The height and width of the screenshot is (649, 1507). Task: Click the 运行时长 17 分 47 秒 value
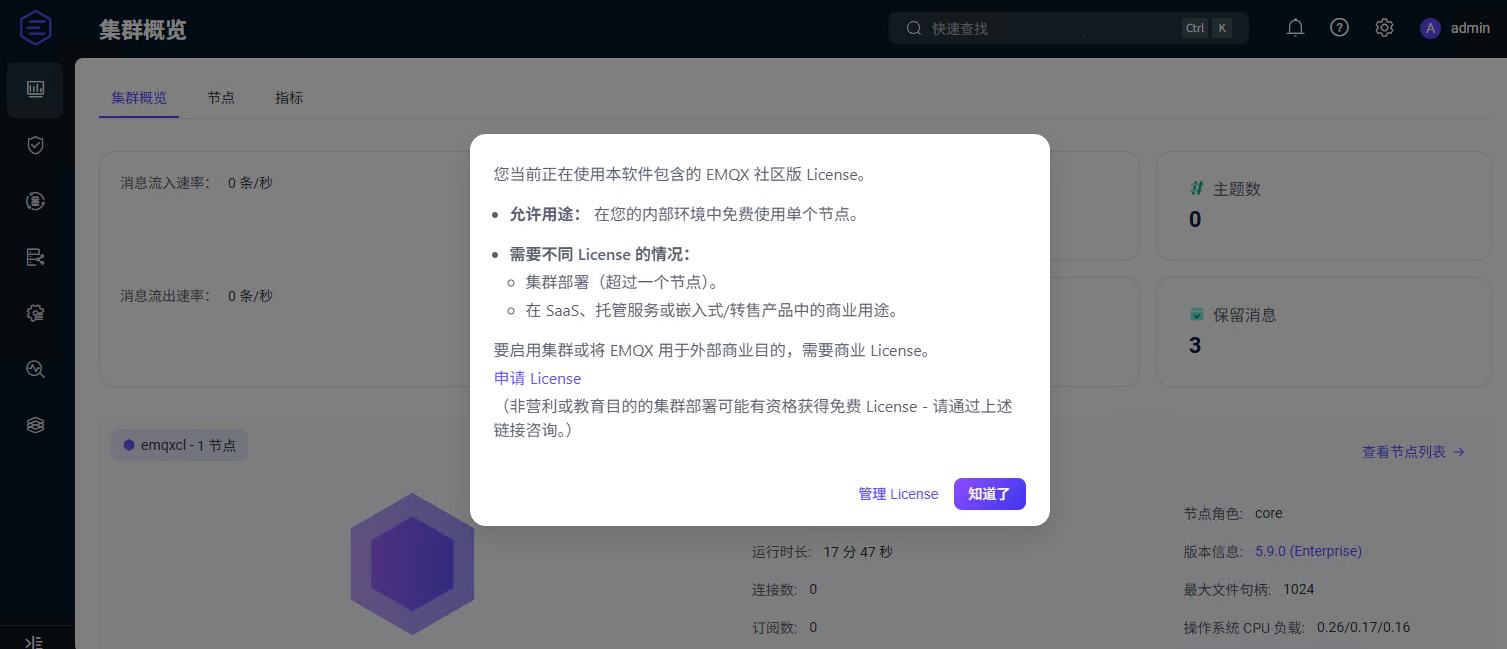click(x=858, y=551)
